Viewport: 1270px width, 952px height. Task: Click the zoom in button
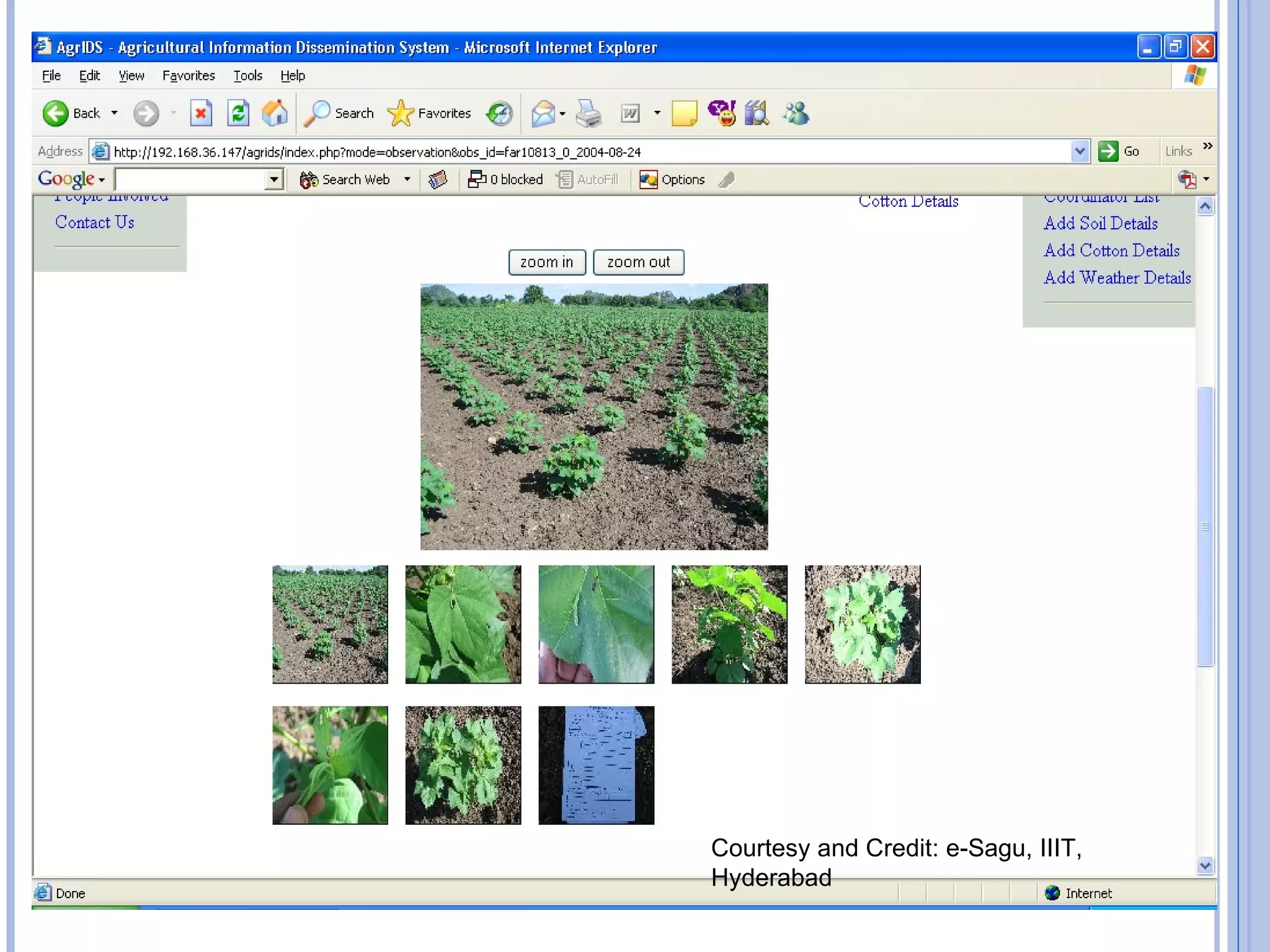547,262
